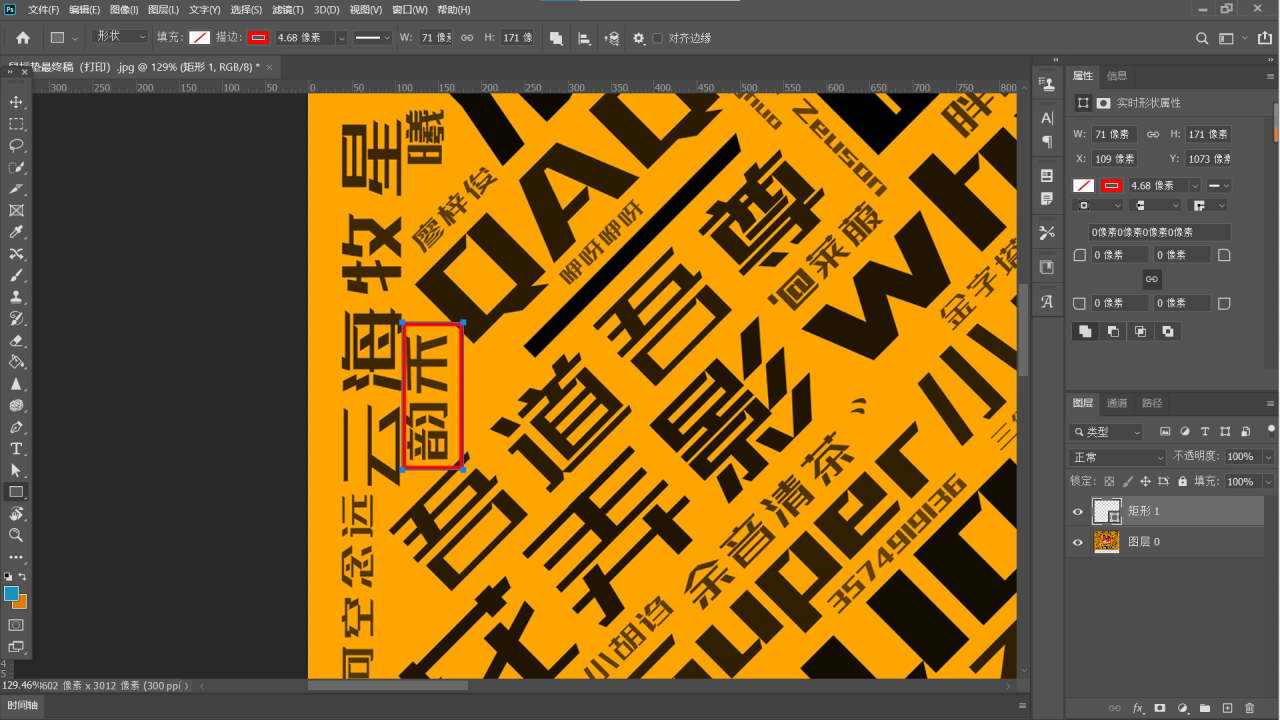Switch to the 路径 tab
1280x720 pixels.
click(x=1152, y=403)
